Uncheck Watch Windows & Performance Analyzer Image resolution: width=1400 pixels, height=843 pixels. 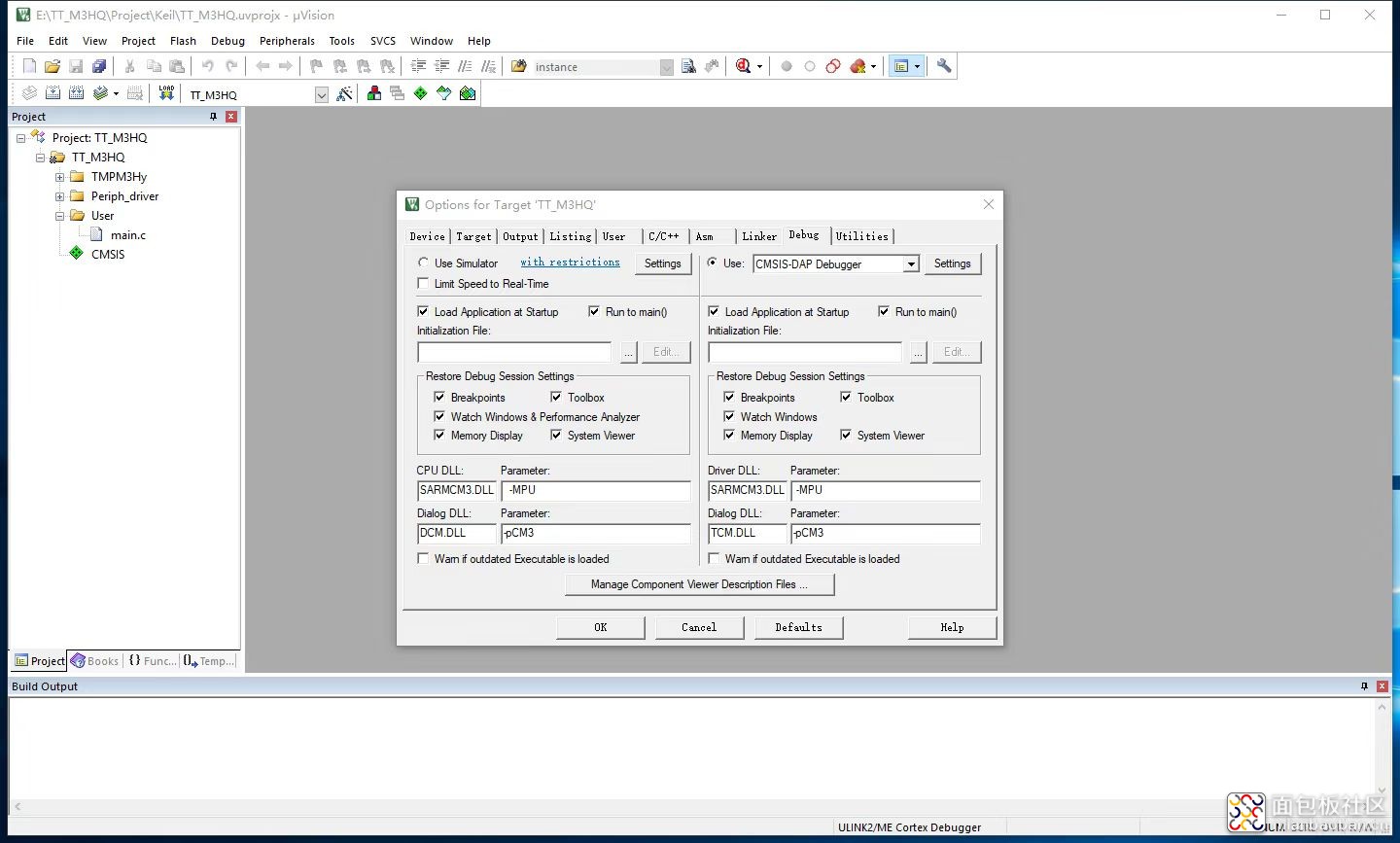coord(439,416)
